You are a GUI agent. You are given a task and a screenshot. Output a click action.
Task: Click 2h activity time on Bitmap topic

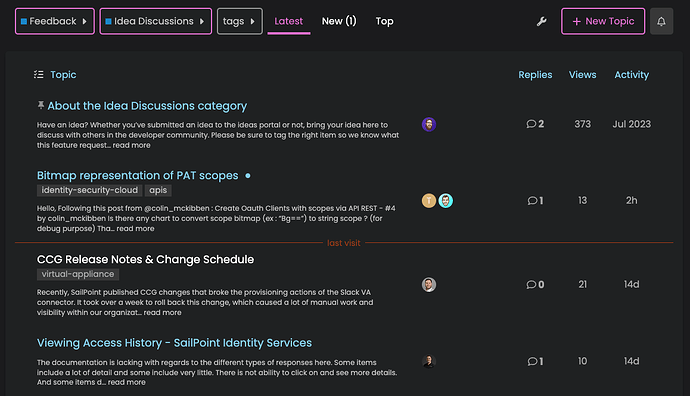click(631, 201)
